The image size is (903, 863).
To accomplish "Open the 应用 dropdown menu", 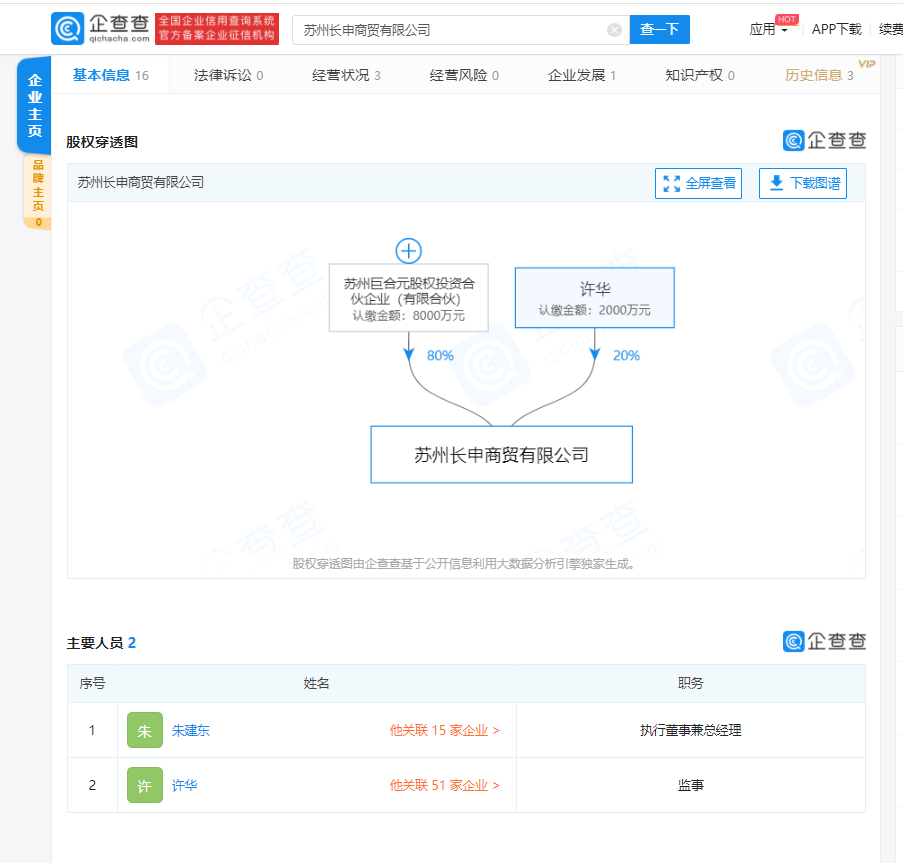I will click(768, 30).
